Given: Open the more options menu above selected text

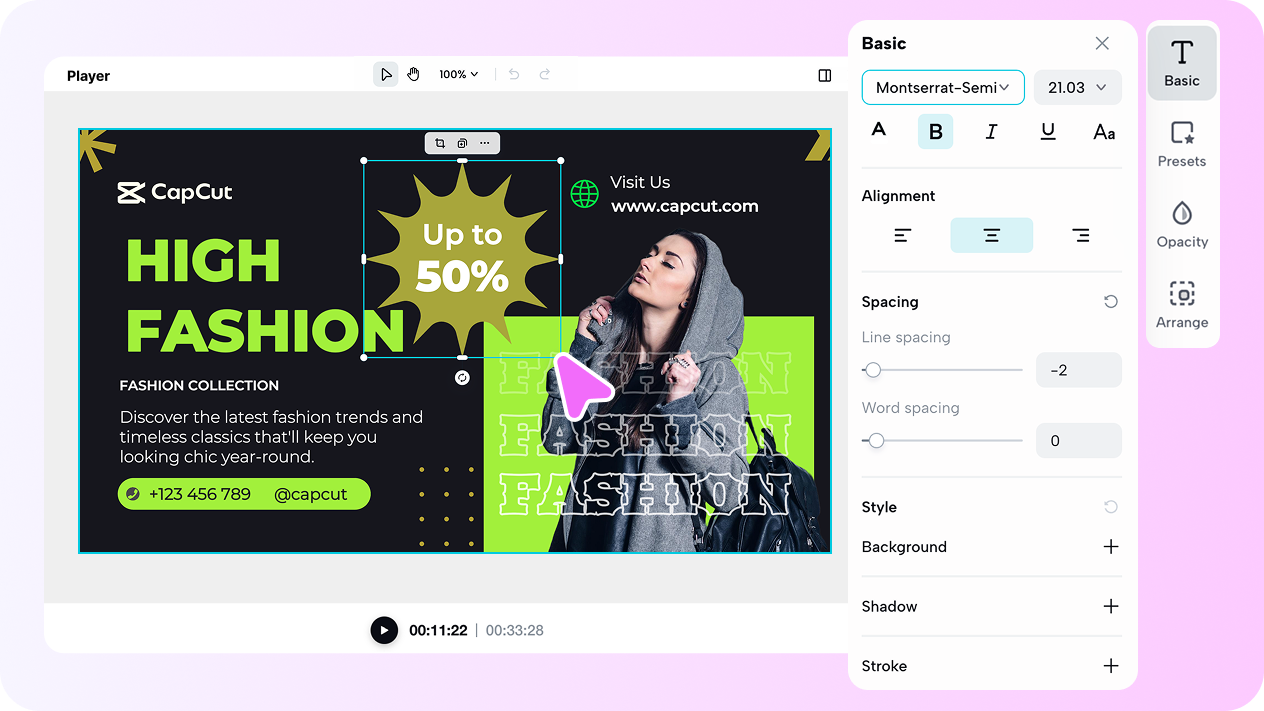Looking at the screenshot, I should coord(484,142).
